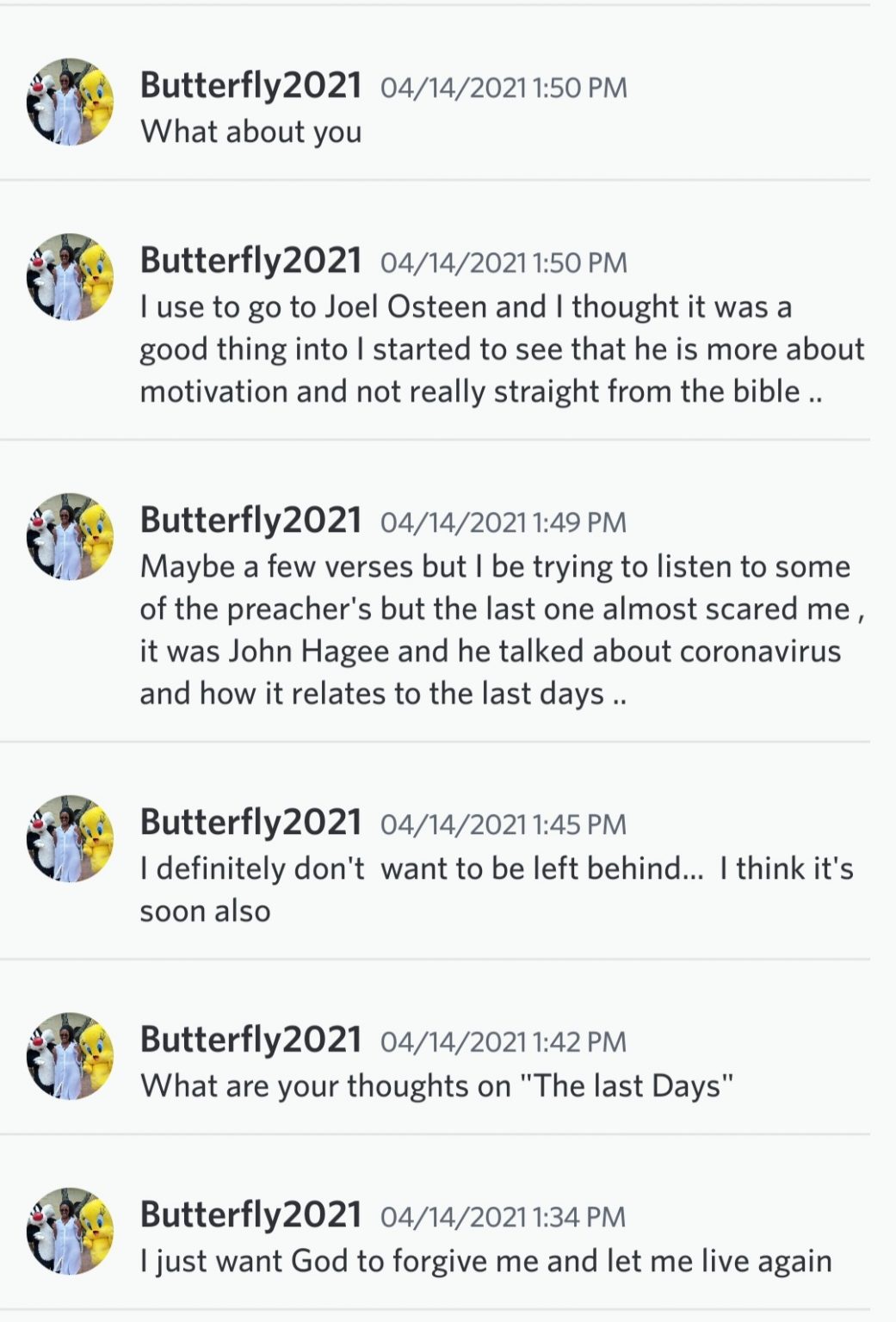Click the "The last Days" question message
The image size is (896, 1322).
click(436, 1085)
